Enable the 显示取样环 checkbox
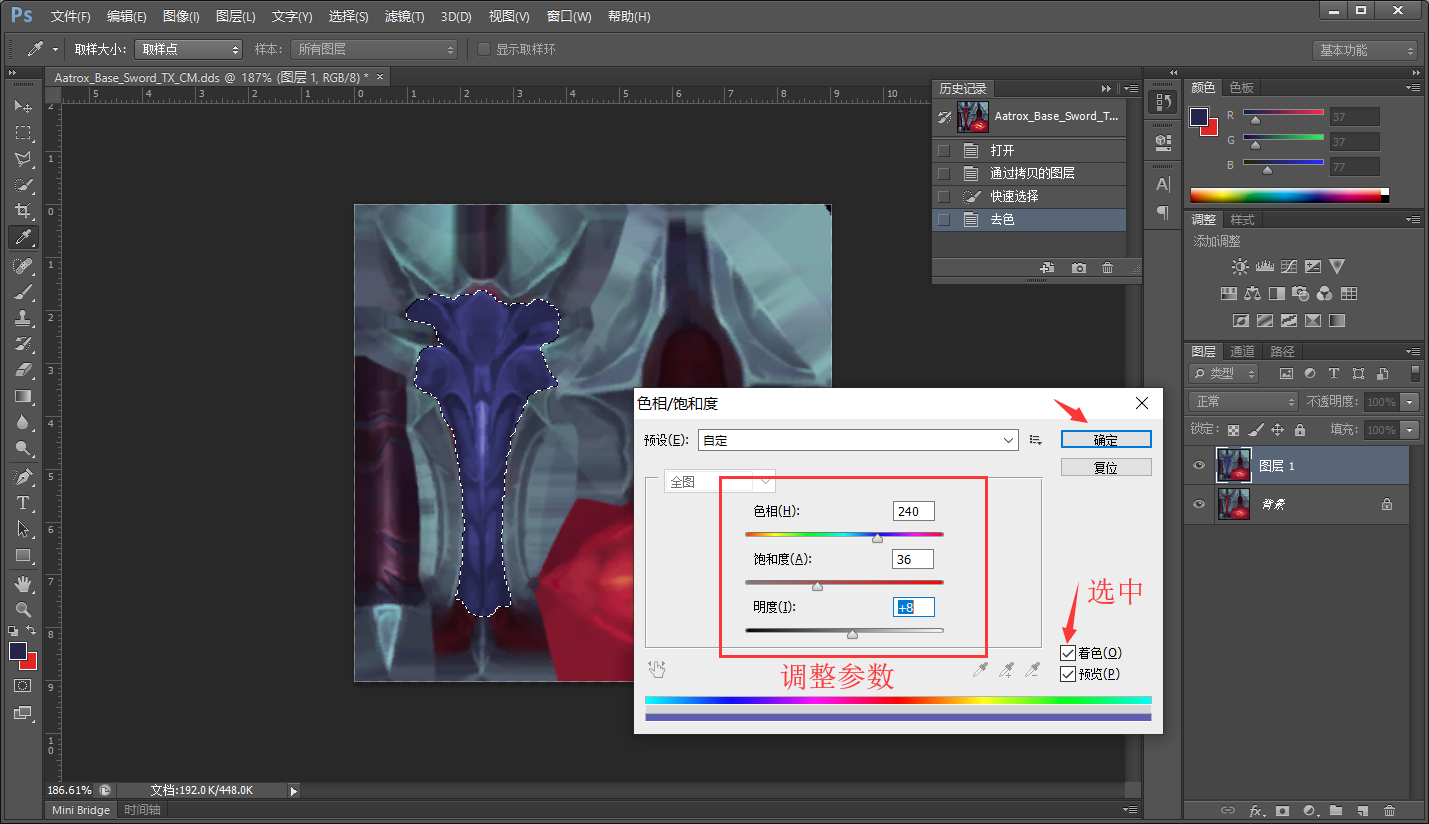The width and height of the screenshot is (1429, 824). 484,49
